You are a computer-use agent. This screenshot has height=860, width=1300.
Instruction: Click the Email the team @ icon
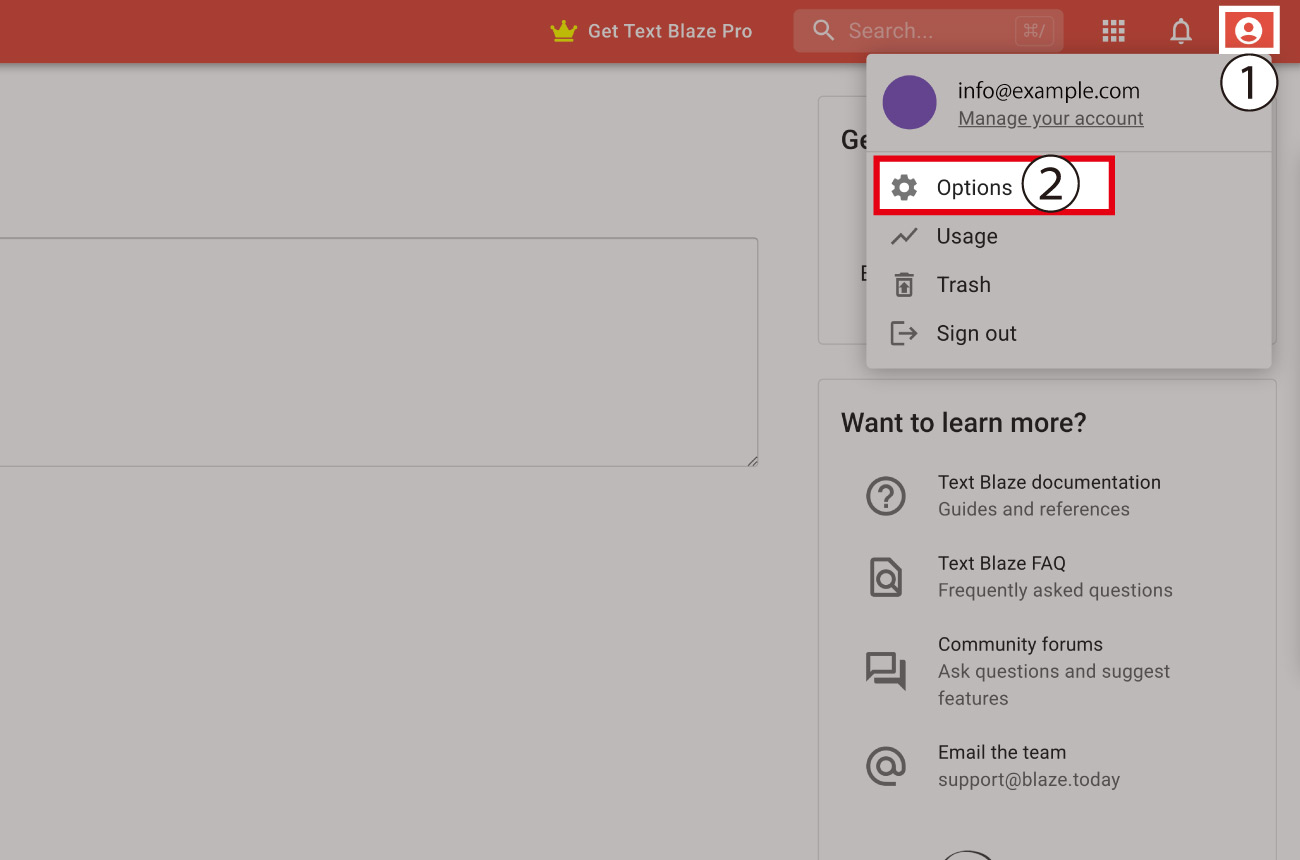pos(886,766)
